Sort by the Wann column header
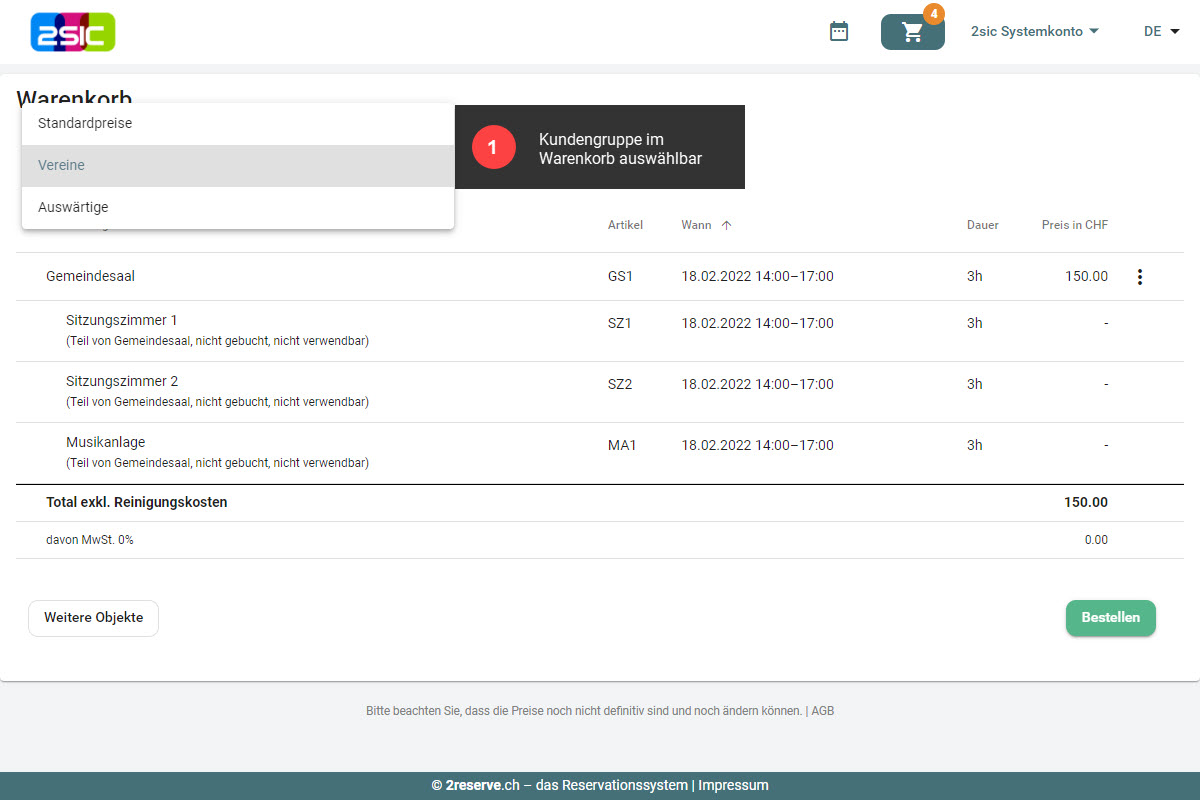Screen dimensions: 1200x800 tap(696, 225)
